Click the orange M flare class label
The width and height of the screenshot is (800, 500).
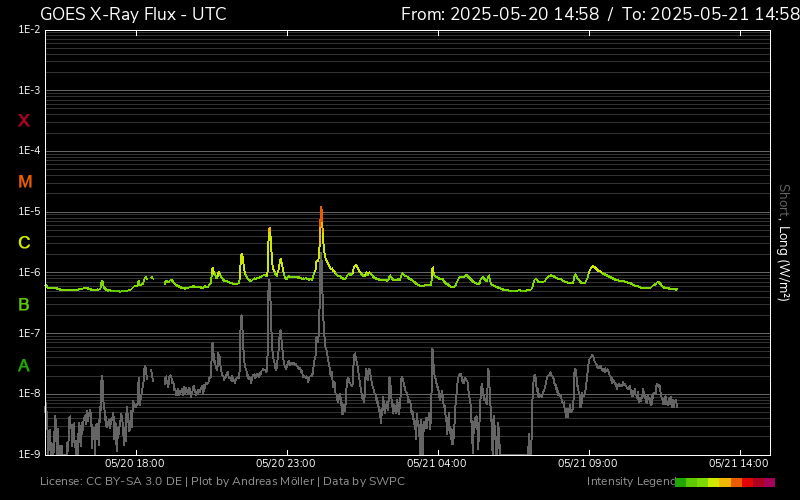[25, 182]
